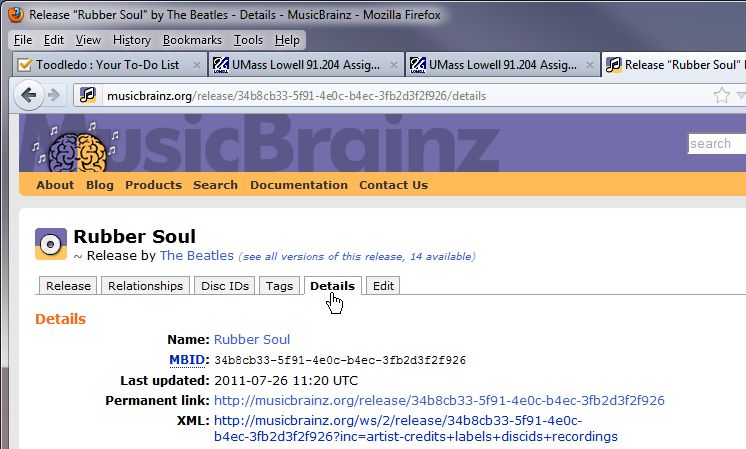Select the Details page tab

(x=333, y=286)
